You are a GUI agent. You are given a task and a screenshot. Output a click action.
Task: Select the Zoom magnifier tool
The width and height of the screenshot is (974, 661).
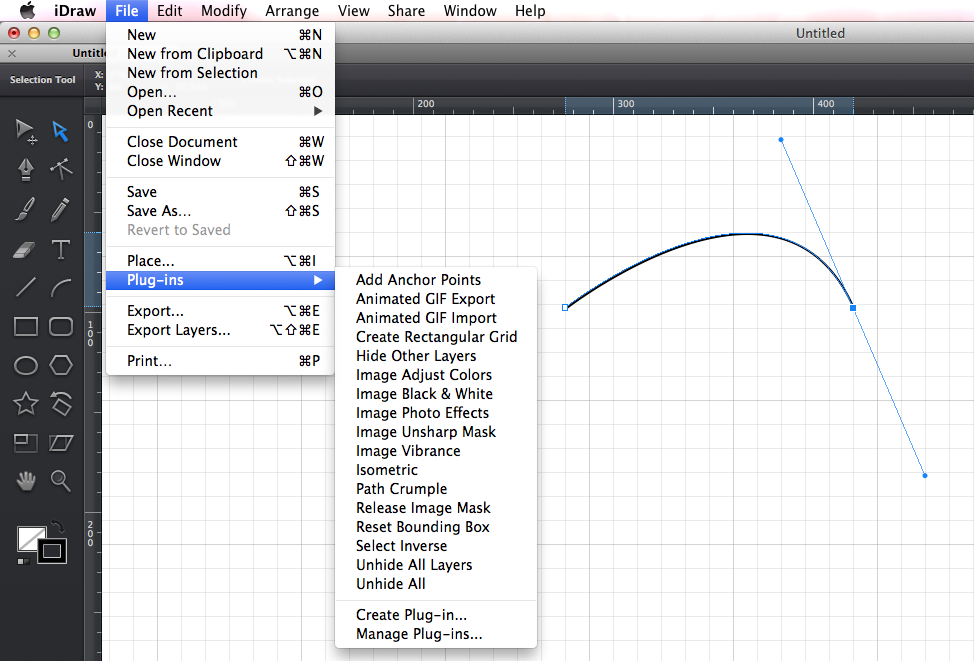tap(60, 480)
